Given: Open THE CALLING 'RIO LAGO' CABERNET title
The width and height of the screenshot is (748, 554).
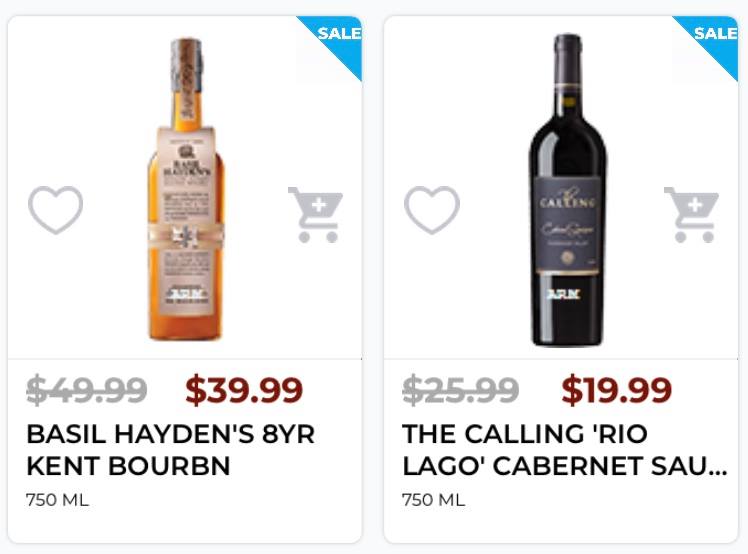Looking at the screenshot, I should (564, 450).
